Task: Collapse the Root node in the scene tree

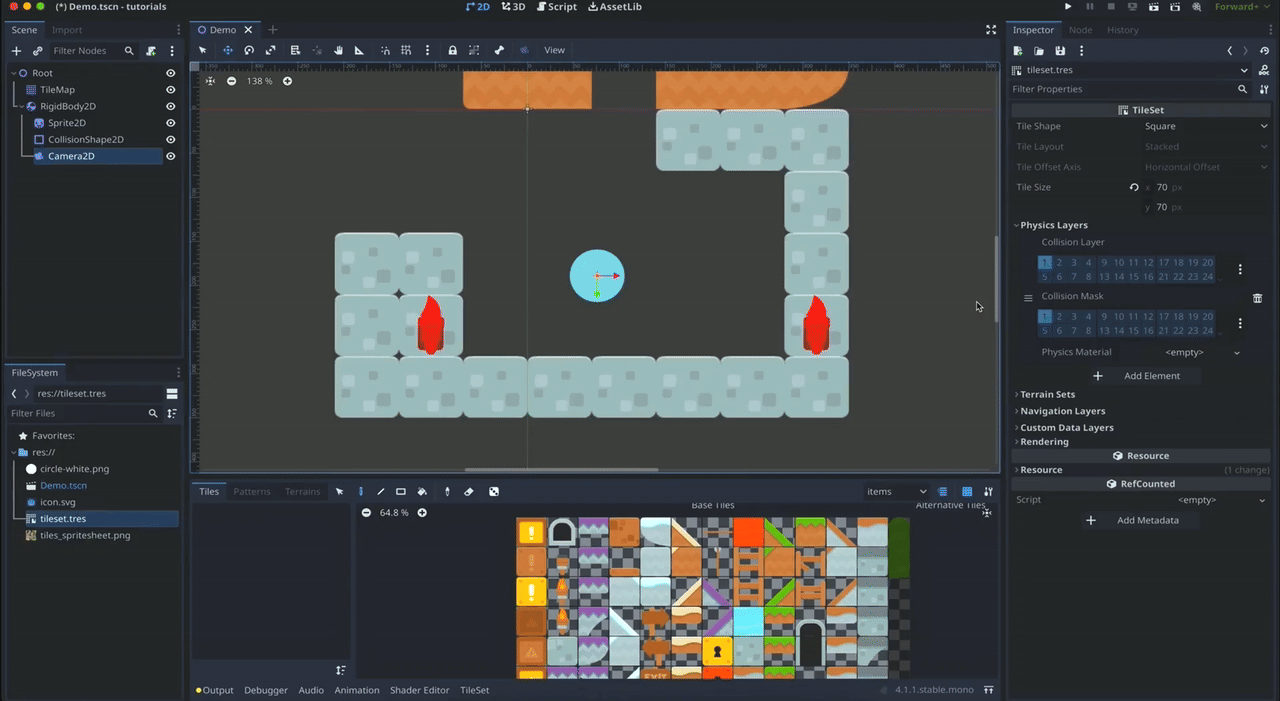Action: (12, 73)
